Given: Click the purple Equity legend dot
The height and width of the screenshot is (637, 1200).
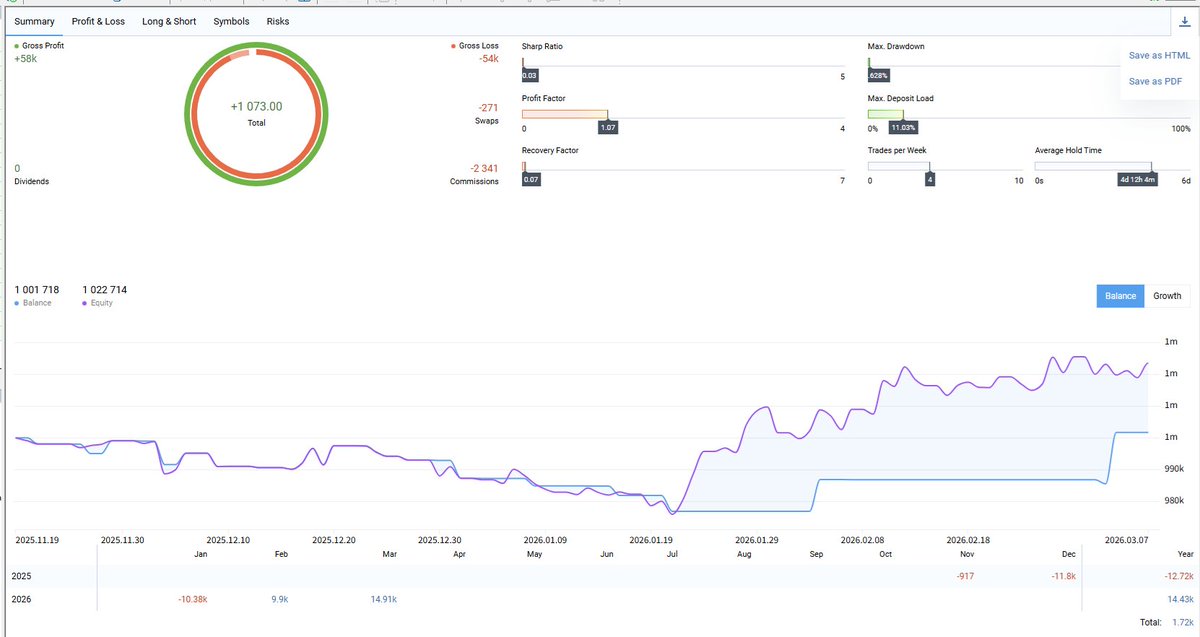Looking at the screenshot, I should click(x=85, y=302).
